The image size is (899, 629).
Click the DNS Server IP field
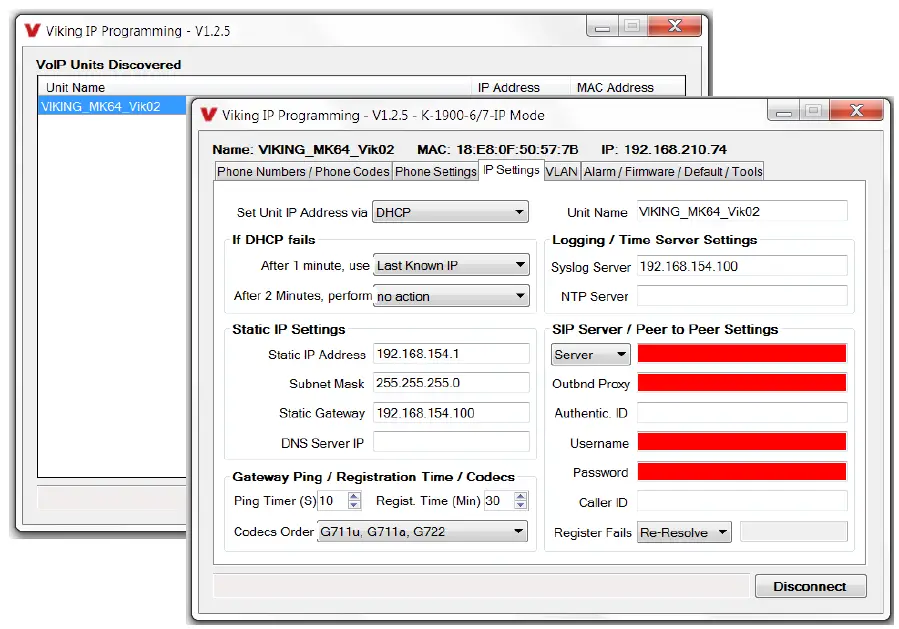point(451,443)
